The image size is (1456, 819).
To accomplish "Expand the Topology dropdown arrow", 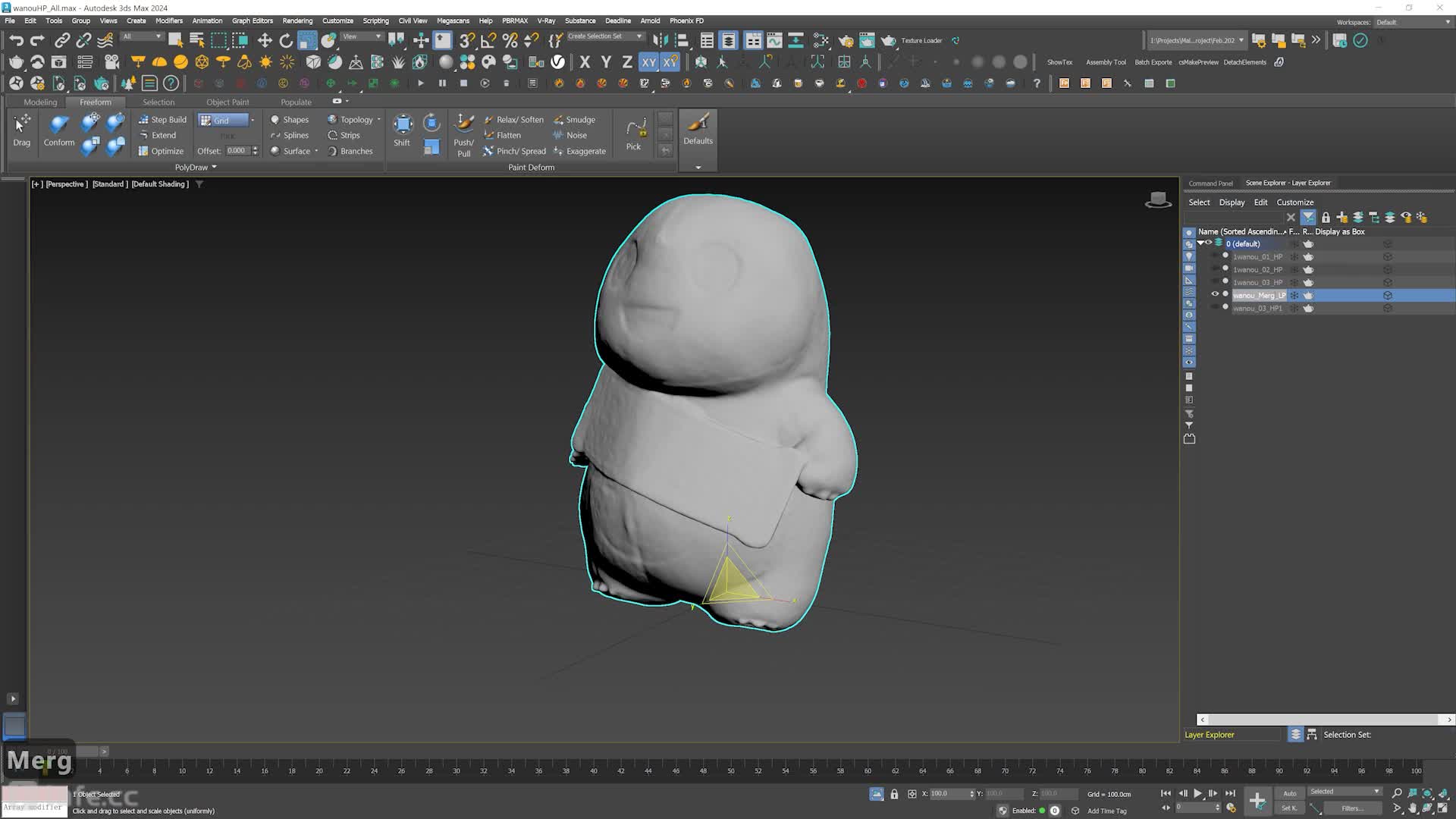I will click(378, 119).
